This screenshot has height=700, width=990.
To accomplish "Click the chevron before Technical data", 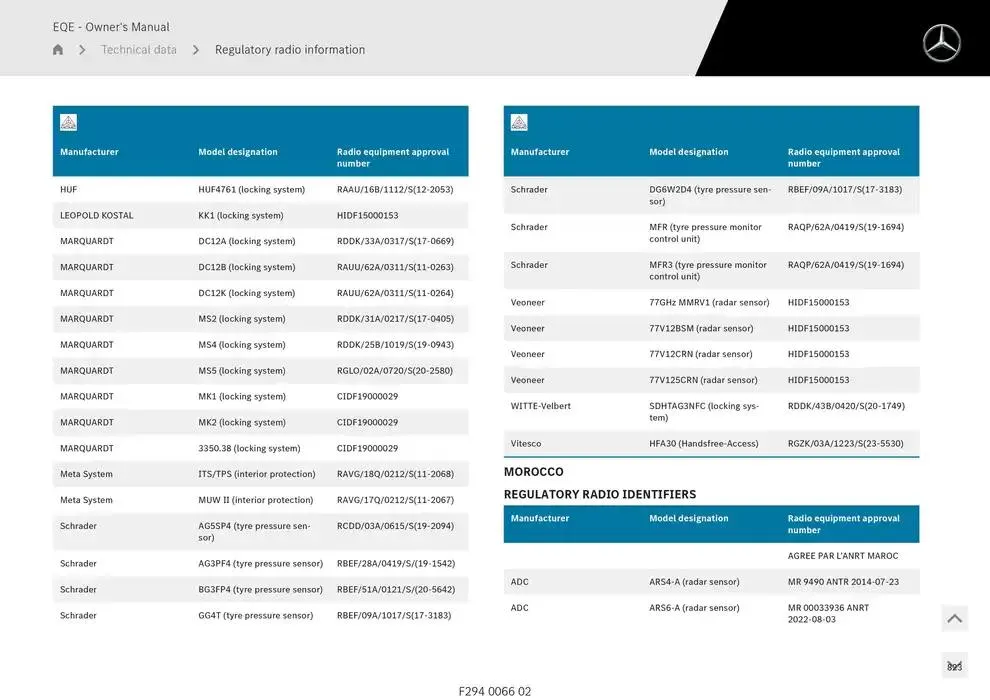I will (82, 50).
